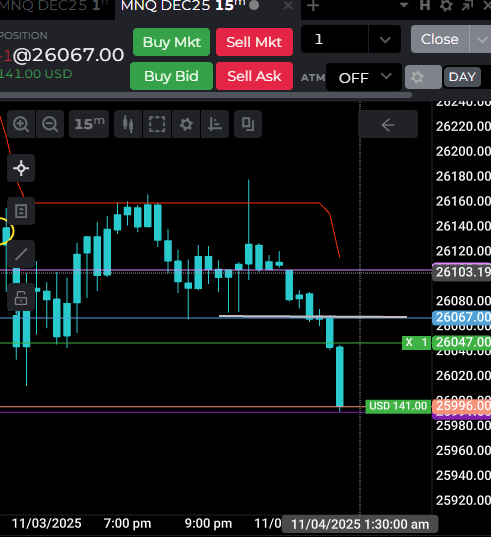Expand the order quantity dropdown arrow
Image resolution: width=491 pixels, height=537 pixels.
385,39
